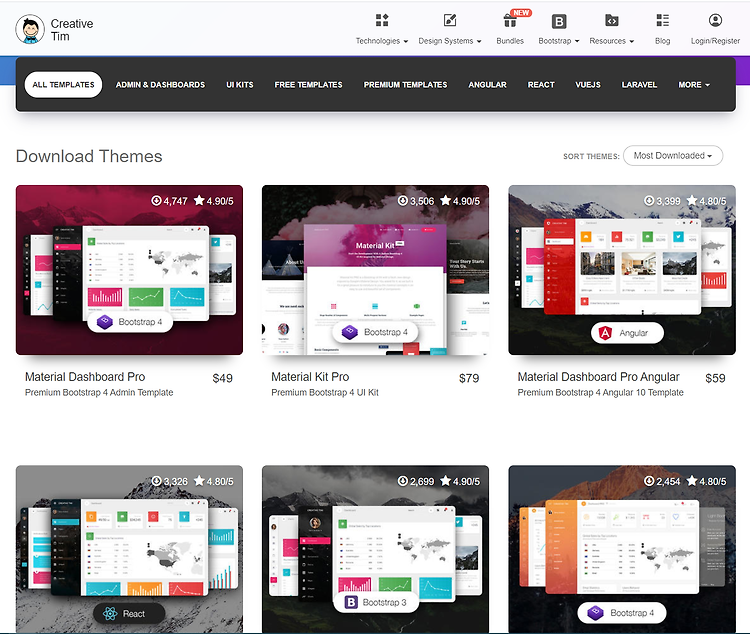Click Bootstrap 4 cube icon on orange dashboard card
Image resolution: width=750 pixels, height=634 pixels.
pos(596,612)
